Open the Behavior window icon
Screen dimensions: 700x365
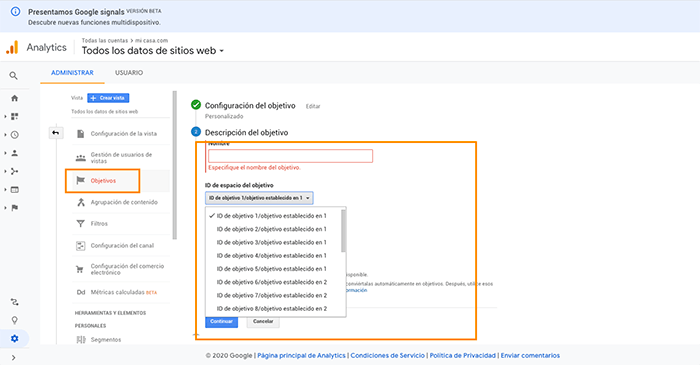(14, 190)
